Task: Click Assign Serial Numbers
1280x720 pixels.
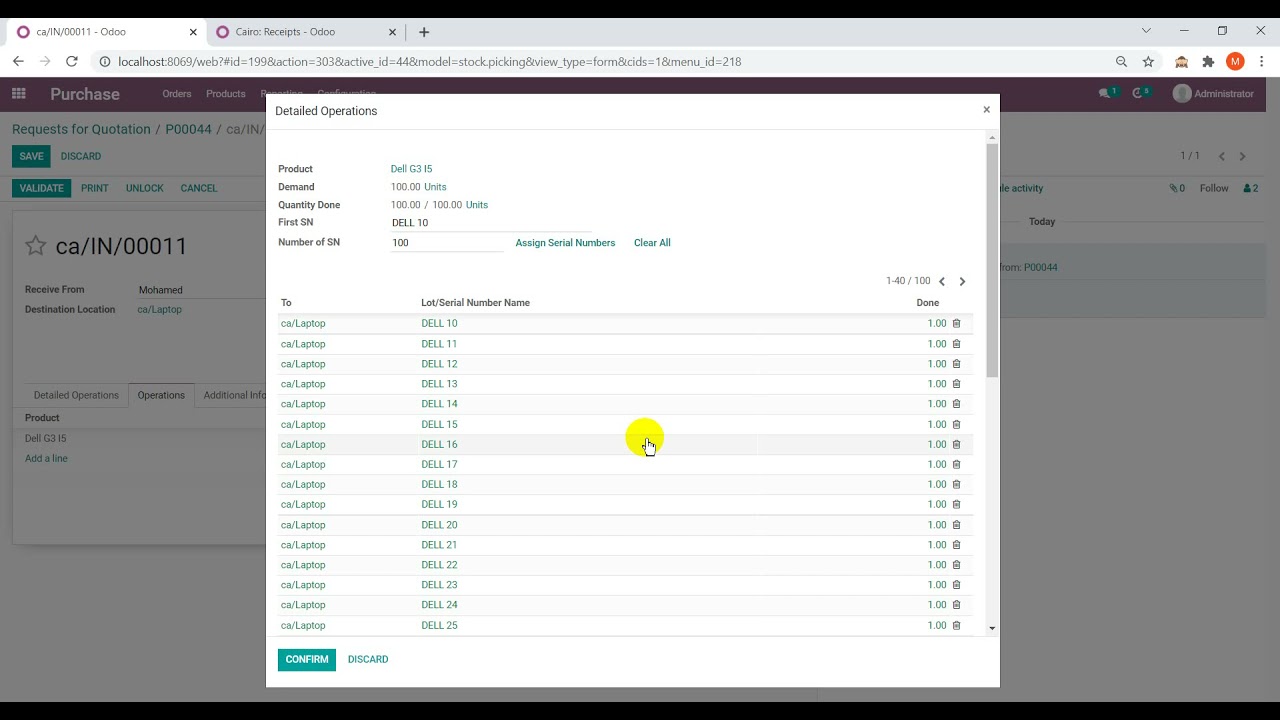Action: click(565, 243)
